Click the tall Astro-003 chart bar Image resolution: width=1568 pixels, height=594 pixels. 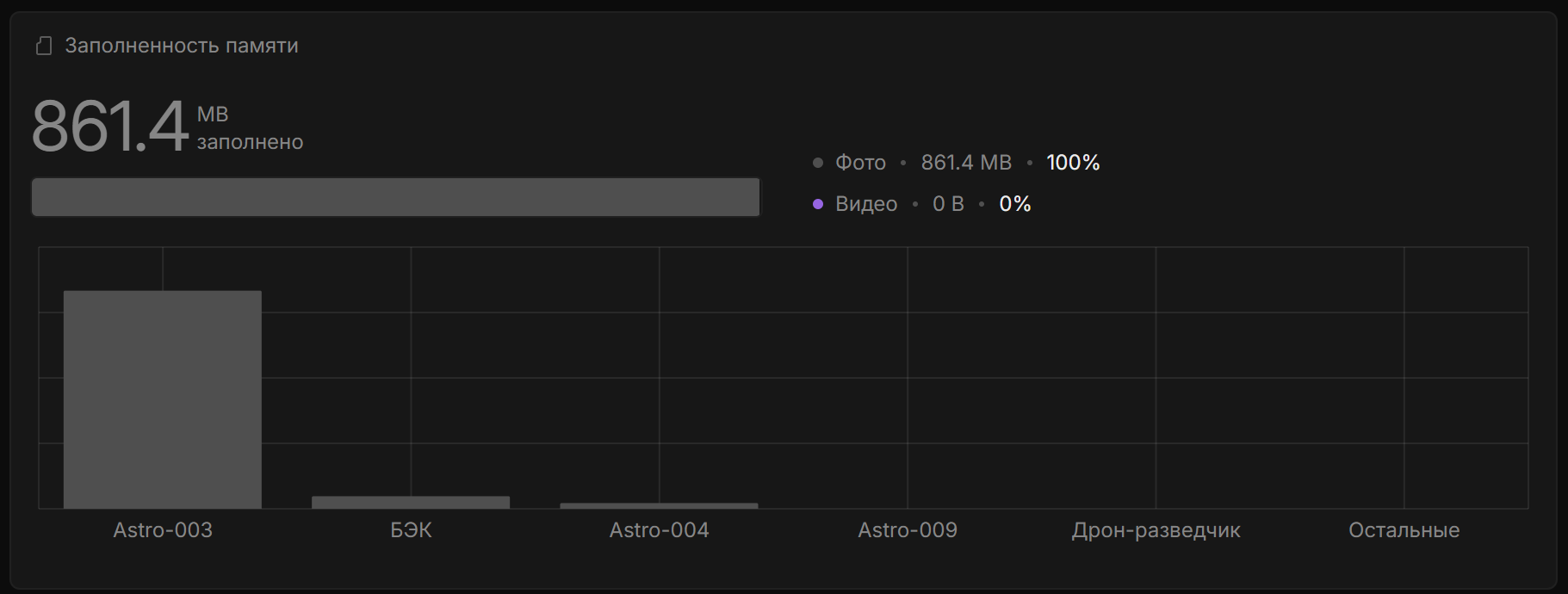[x=163, y=399]
